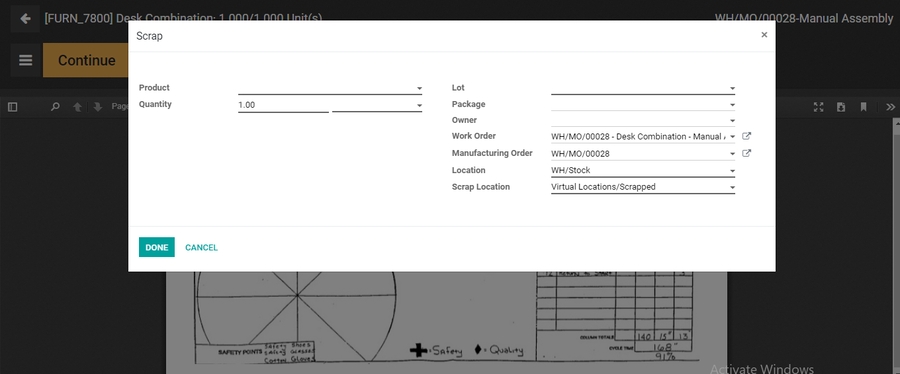This screenshot has height=374, width=900.
Task: Click the Continue button behind the dialog
Action: point(85,60)
